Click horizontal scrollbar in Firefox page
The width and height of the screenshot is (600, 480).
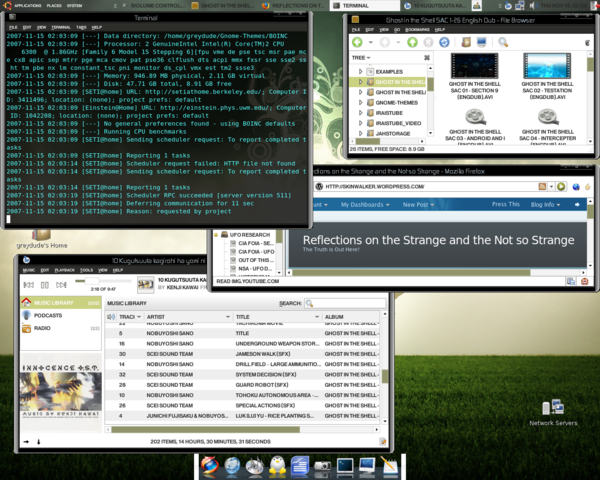(x=411, y=273)
